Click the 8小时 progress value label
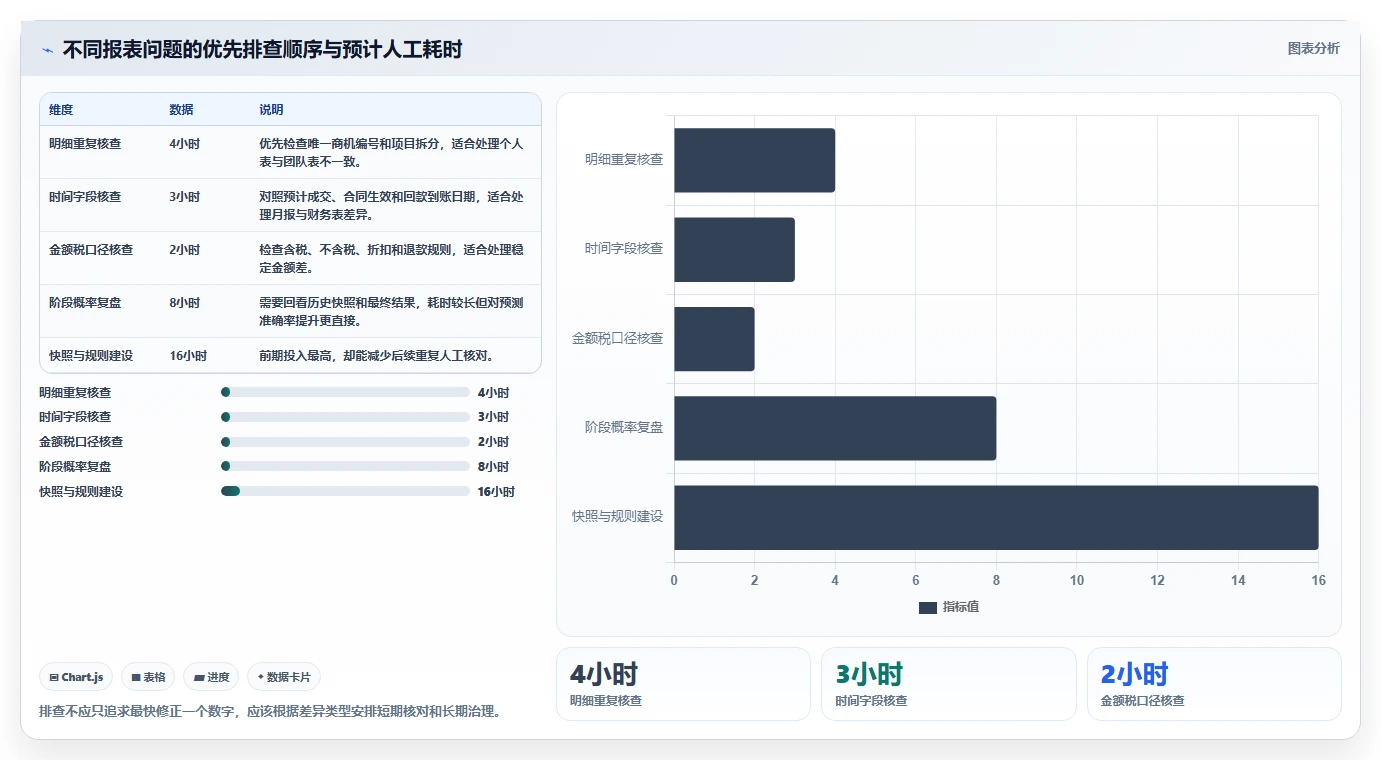This screenshot has width=1381, height=760. point(493,467)
